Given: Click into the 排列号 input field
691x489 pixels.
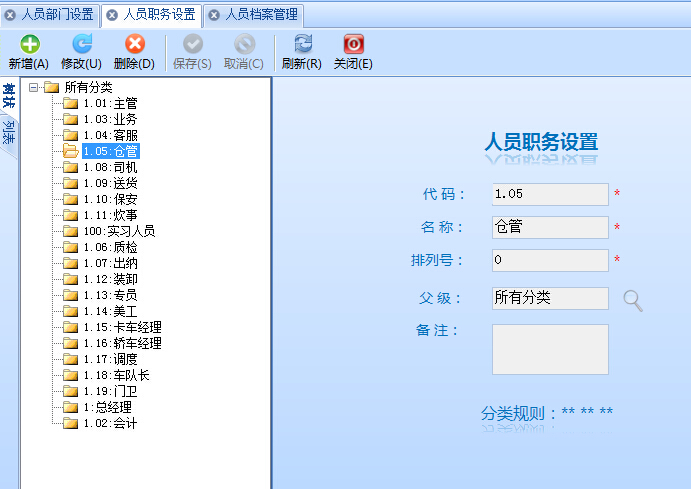Looking at the screenshot, I should coord(550,260).
